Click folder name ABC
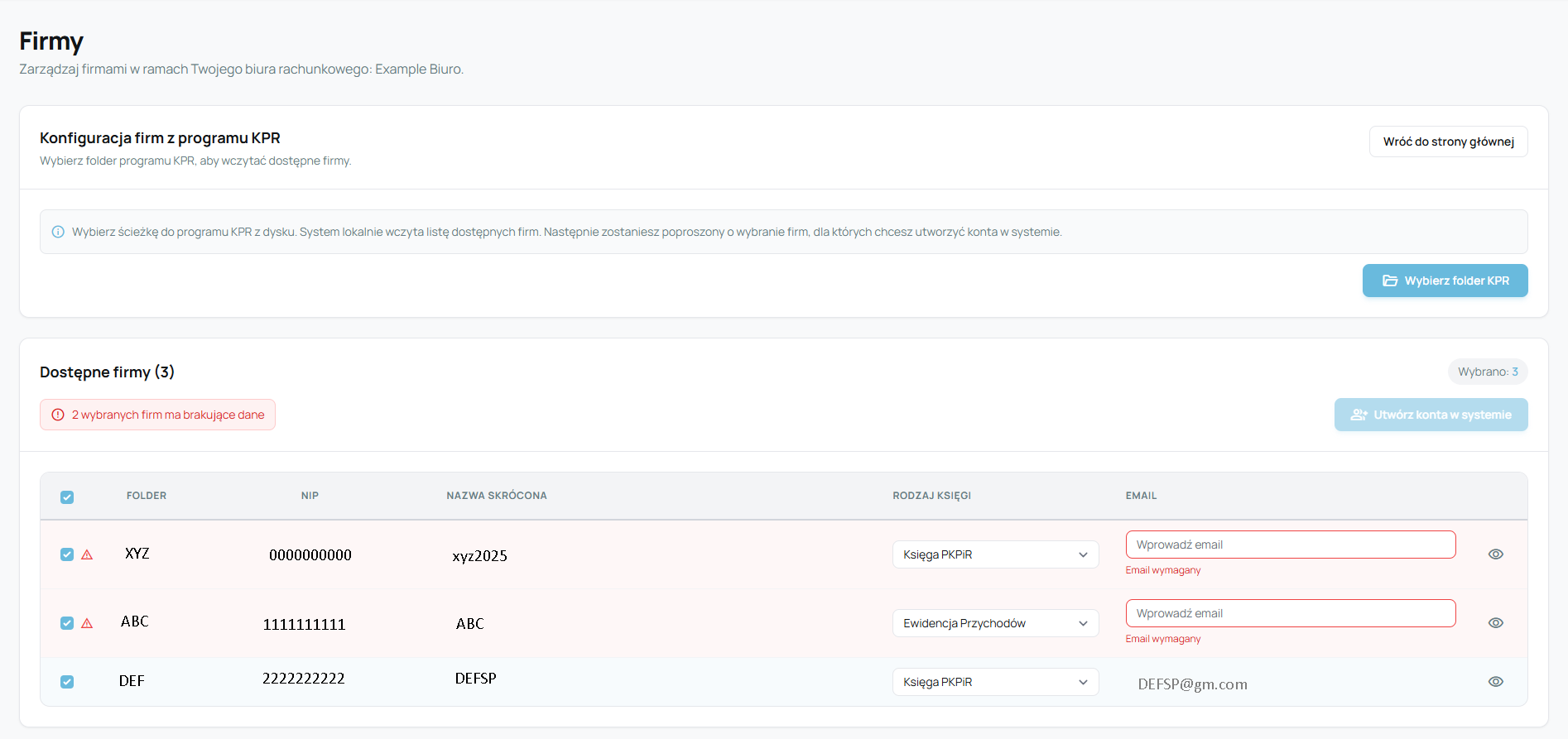The height and width of the screenshot is (739, 1568). coord(135,621)
